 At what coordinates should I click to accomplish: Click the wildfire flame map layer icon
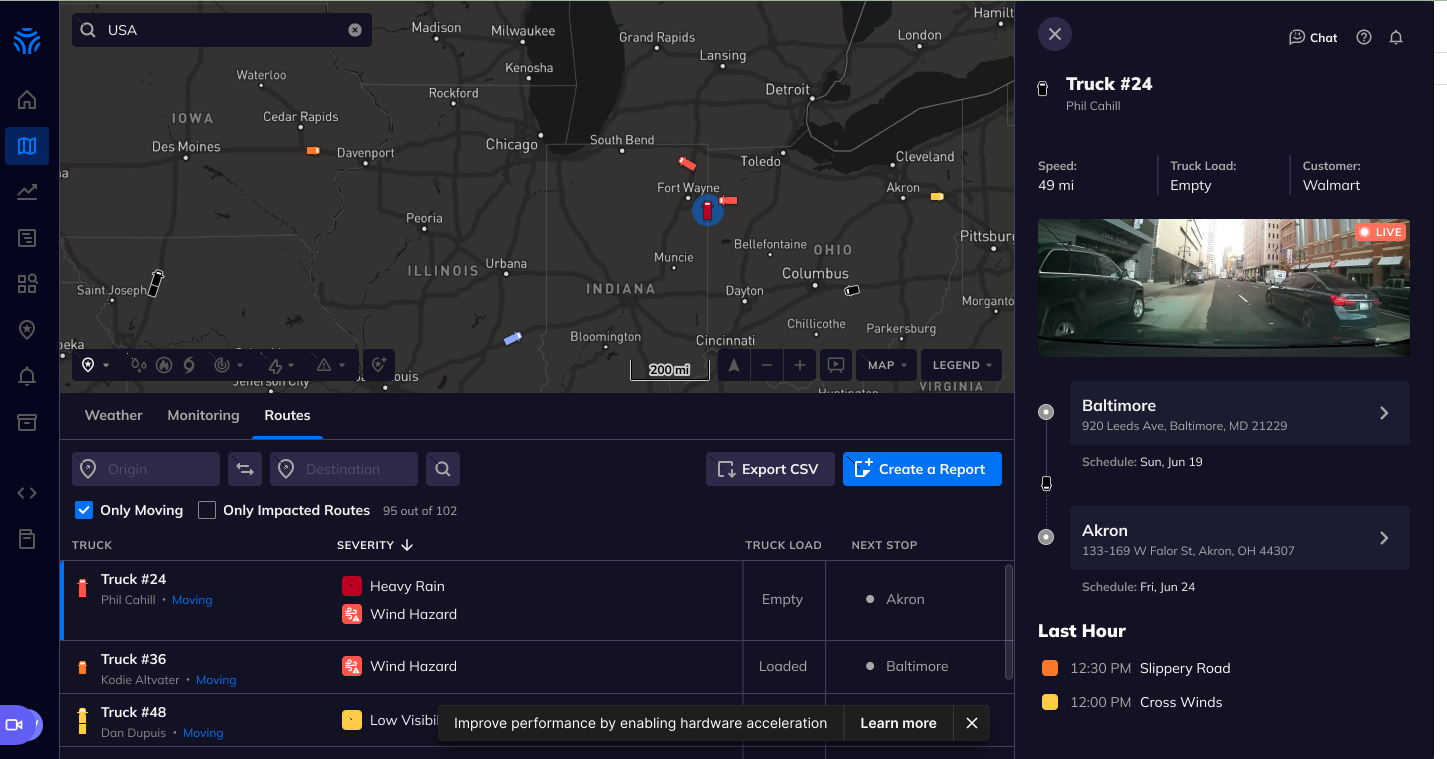[x=164, y=365]
